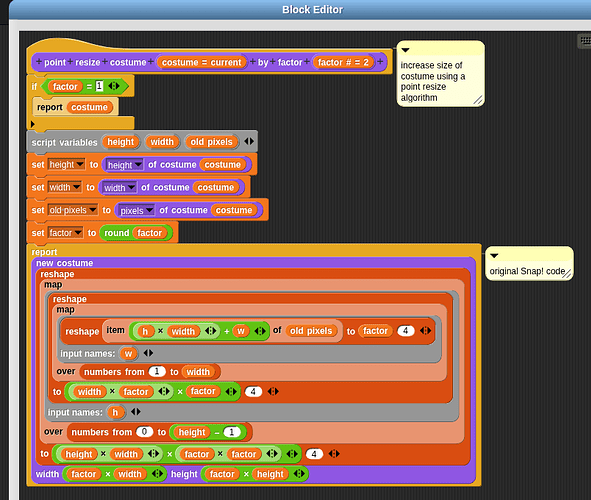Open the old pixels variable dropdown

pyautogui.click(x=93, y=210)
